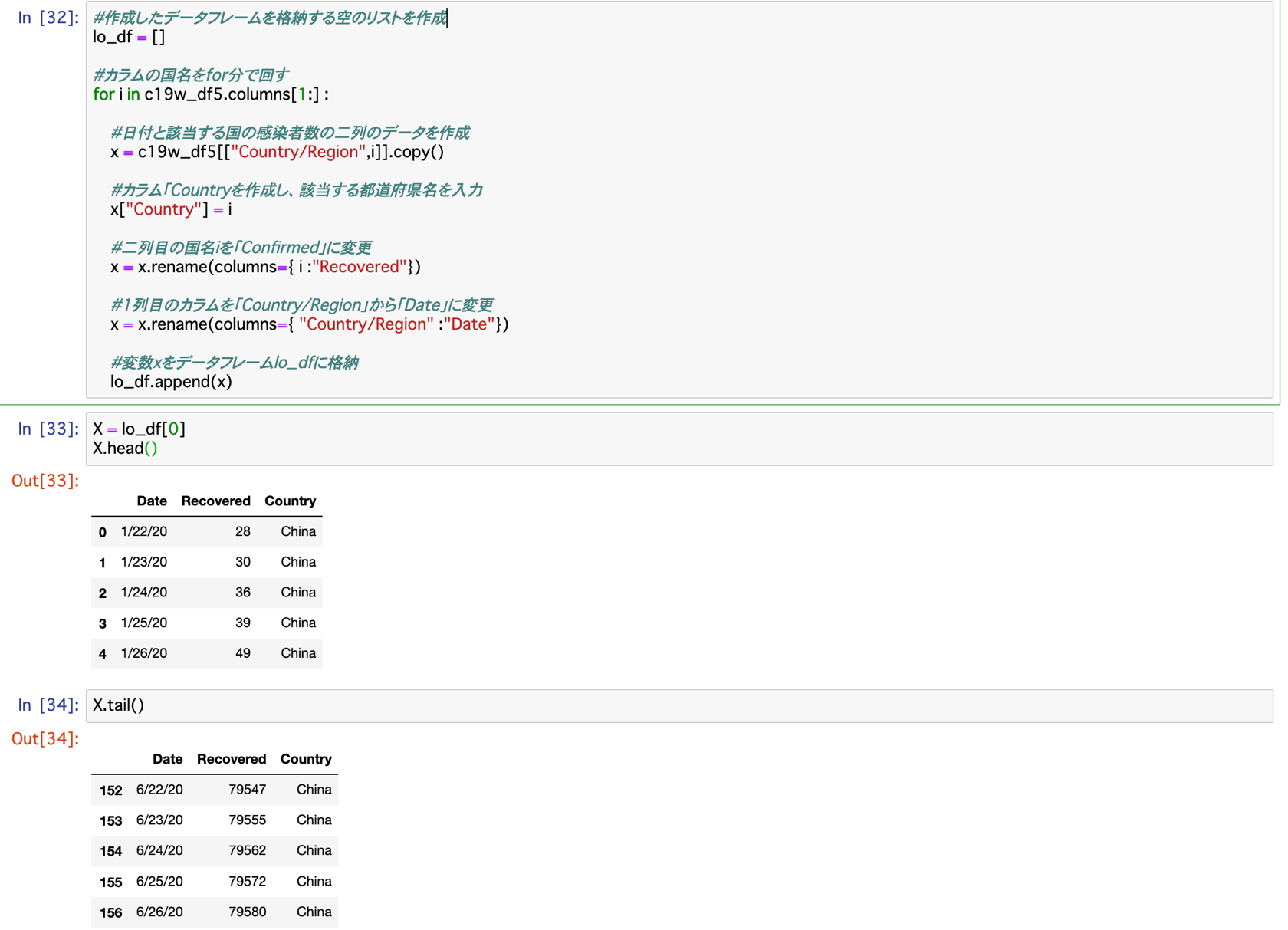Click the Country header in Out[34] table
The height and width of the screenshot is (930, 1288).
[306, 759]
